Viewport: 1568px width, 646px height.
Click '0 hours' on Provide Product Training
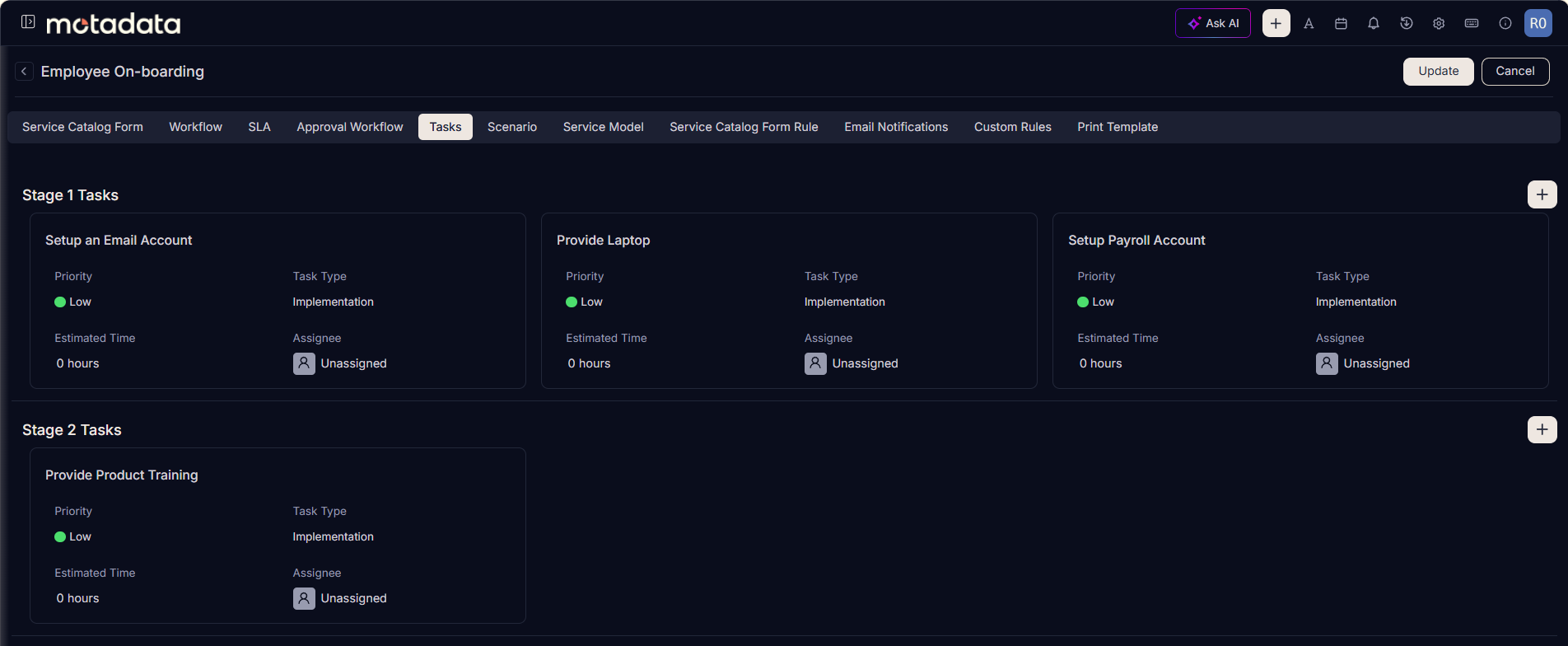coord(77,598)
